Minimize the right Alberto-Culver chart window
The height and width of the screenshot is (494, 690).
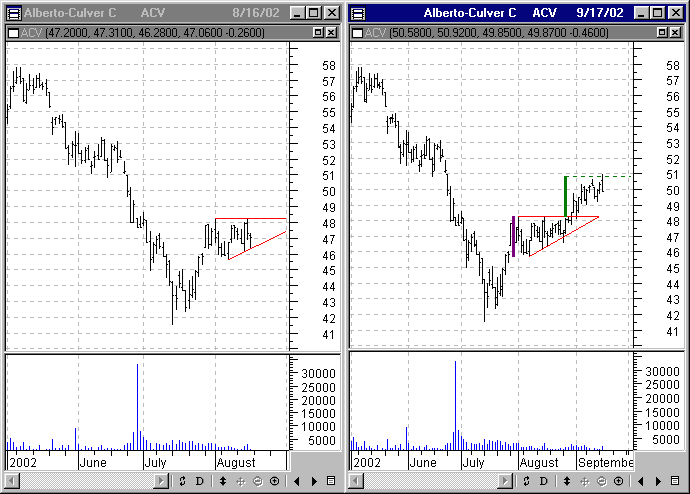click(642, 13)
